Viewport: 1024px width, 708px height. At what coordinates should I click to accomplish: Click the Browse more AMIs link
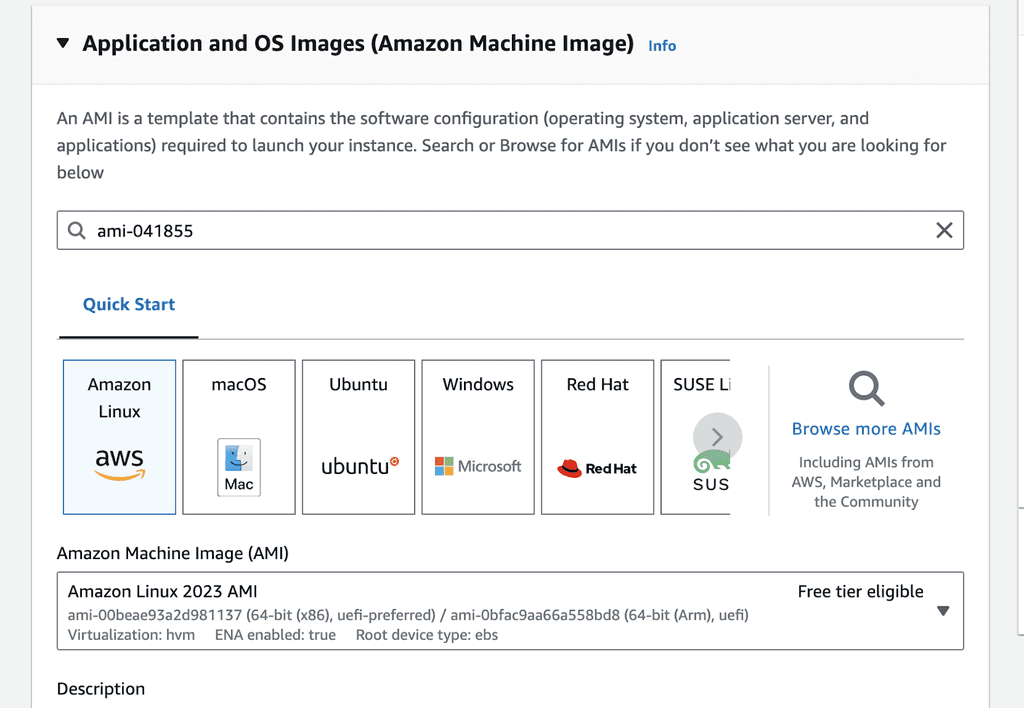[x=865, y=428]
